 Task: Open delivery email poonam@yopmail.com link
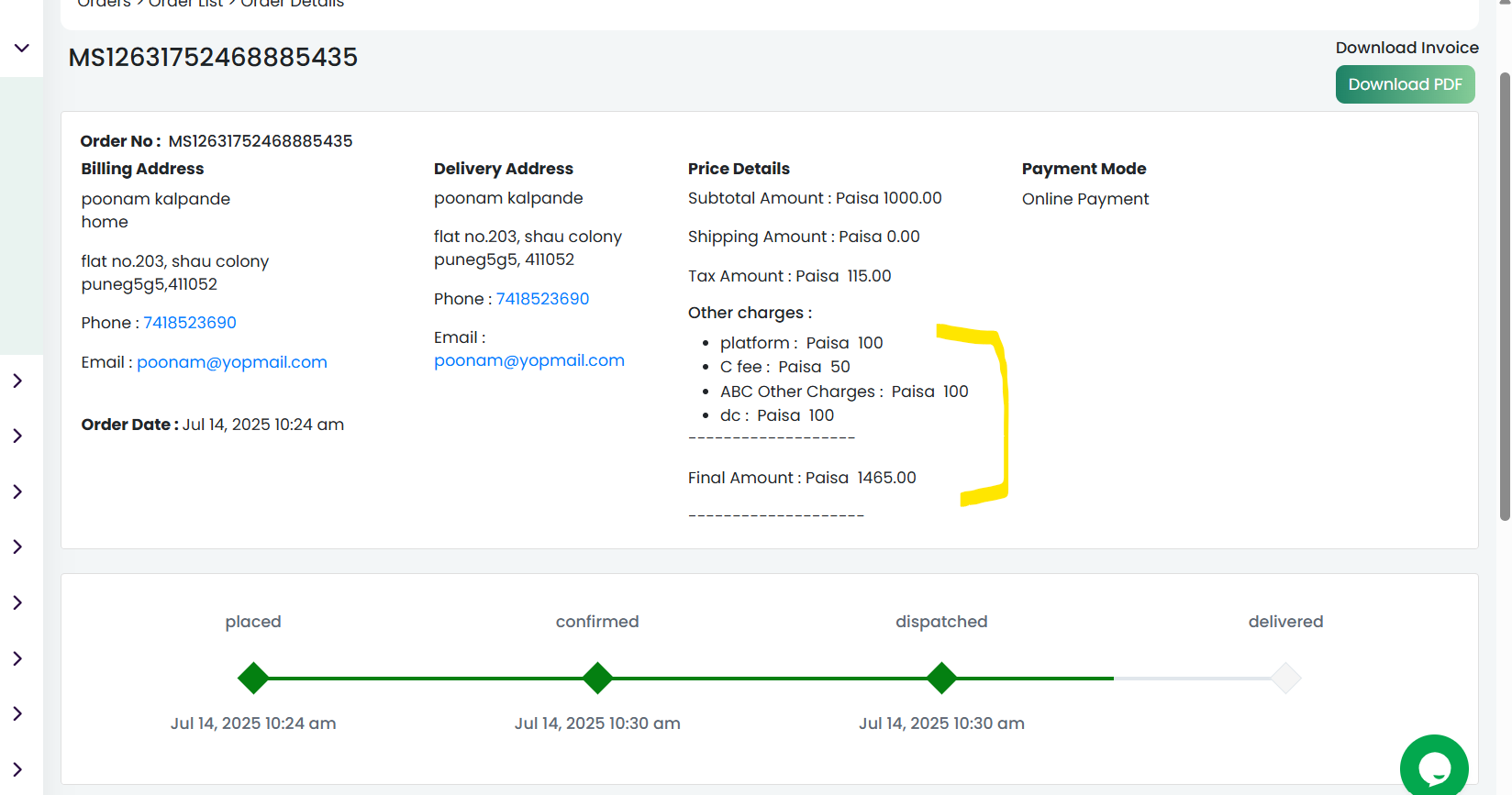(529, 360)
